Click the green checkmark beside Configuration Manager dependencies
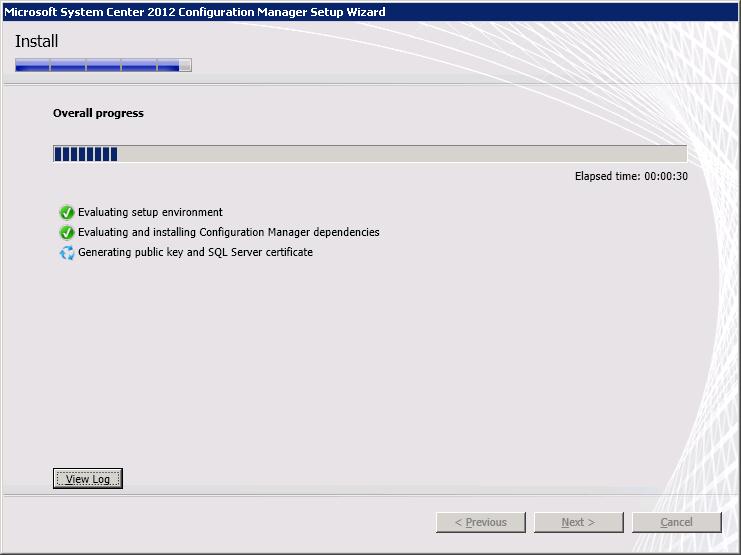 [x=67, y=232]
